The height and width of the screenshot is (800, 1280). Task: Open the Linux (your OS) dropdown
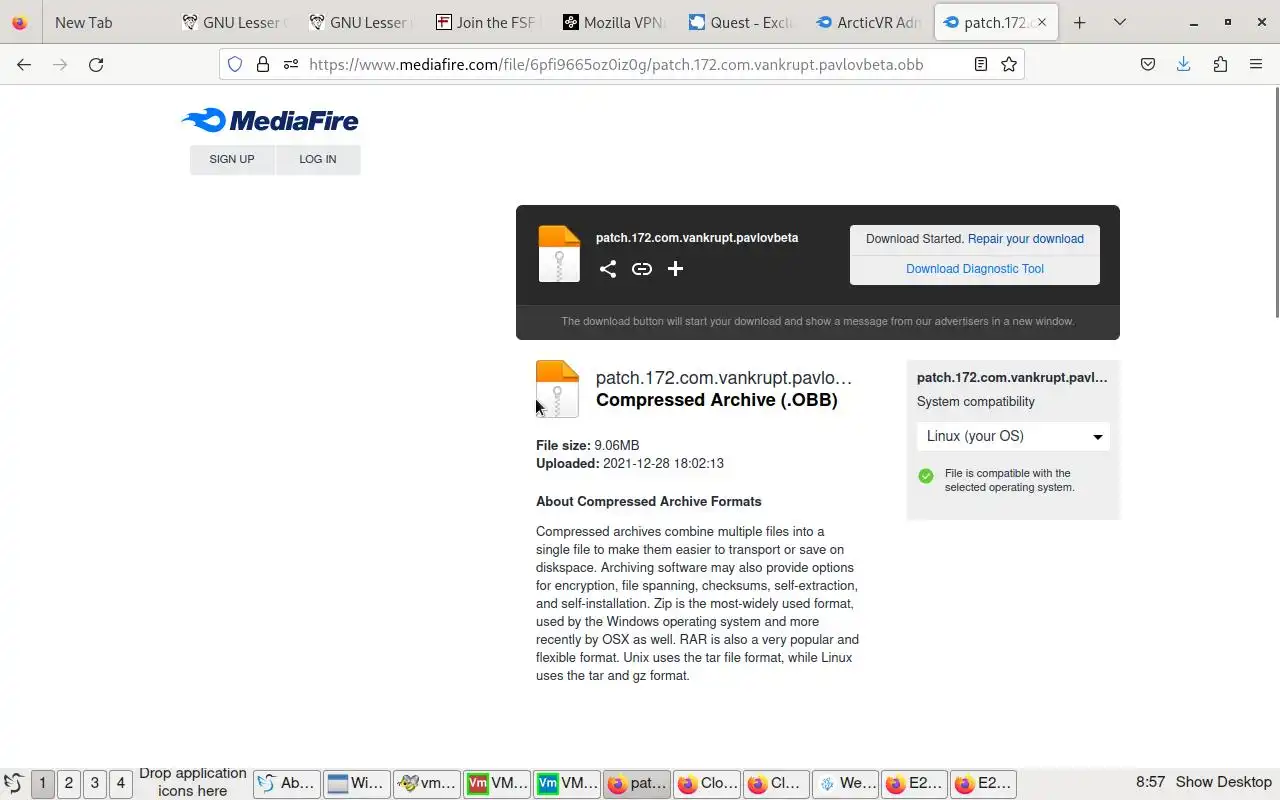point(1013,436)
